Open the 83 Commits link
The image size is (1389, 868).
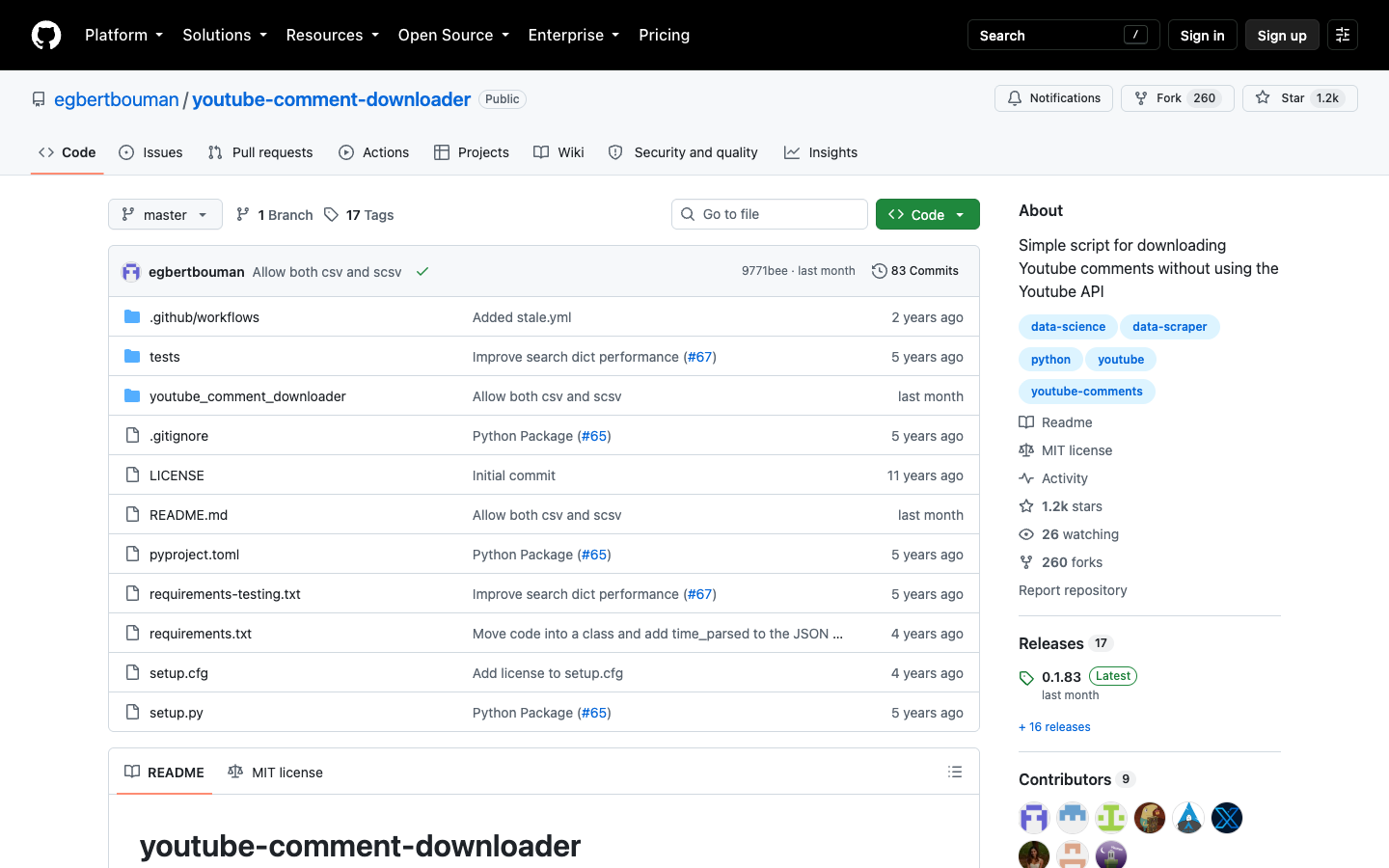[x=915, y=271]
